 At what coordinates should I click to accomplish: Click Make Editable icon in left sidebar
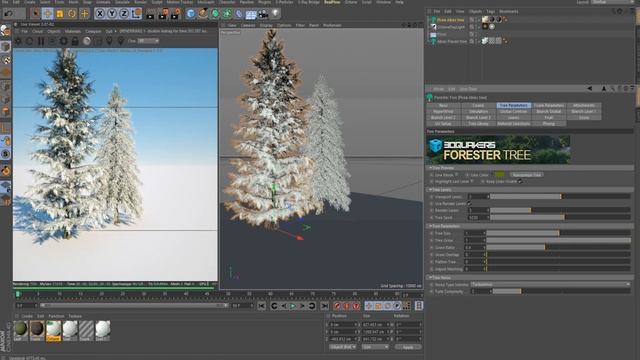[5, 31]
